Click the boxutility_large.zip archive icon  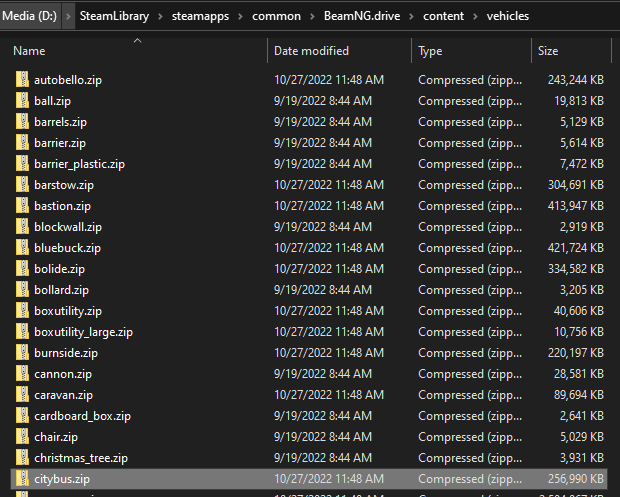click(23, 331)
